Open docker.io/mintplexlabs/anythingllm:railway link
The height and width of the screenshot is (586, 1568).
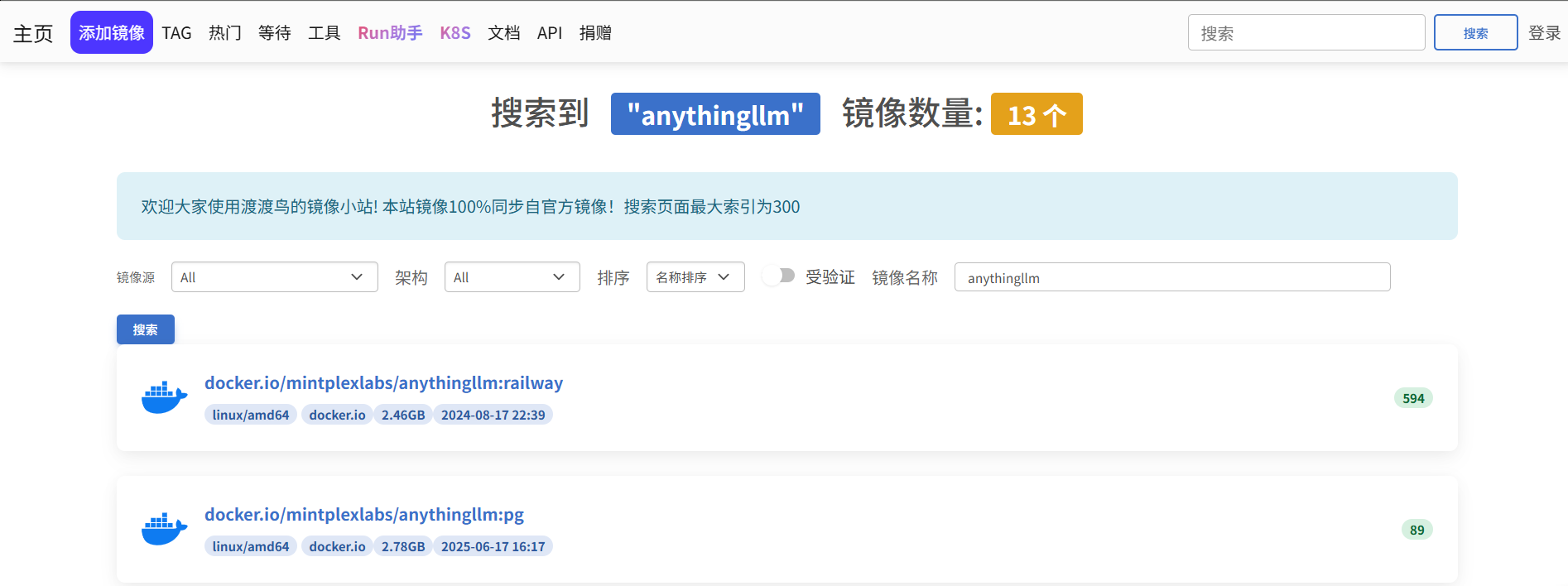tap(383, 383)
